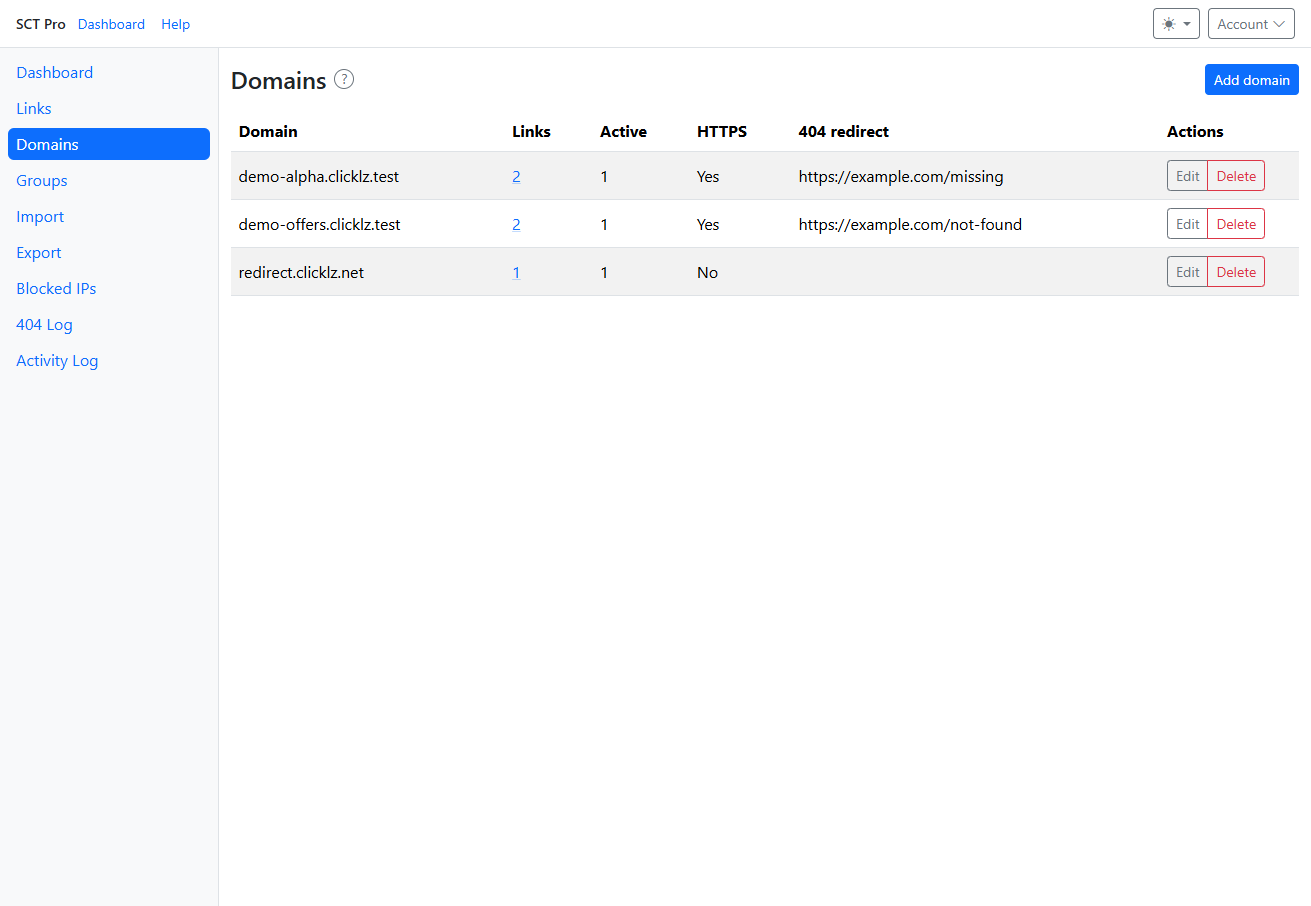Click the HTTPS column header
Screen dimensions: 1311x906
click(722, 131)
